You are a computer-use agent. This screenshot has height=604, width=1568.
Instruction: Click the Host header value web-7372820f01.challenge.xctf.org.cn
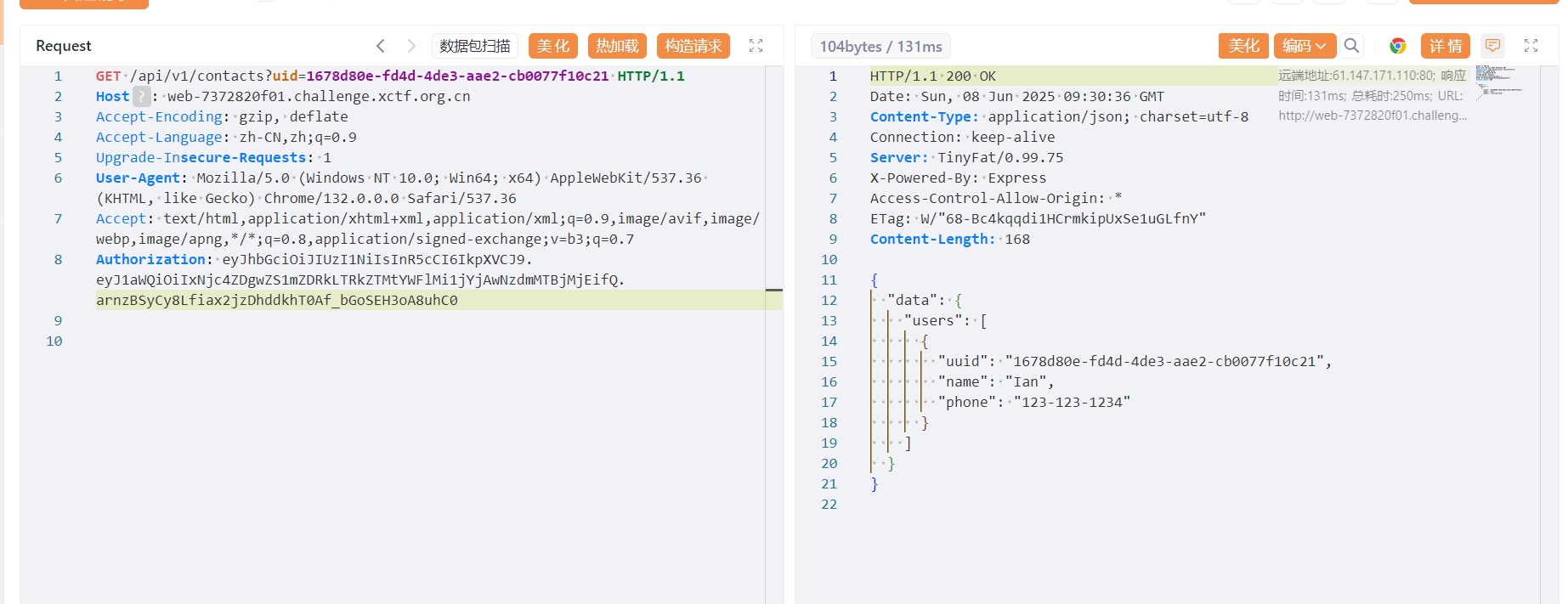[319, 96]
